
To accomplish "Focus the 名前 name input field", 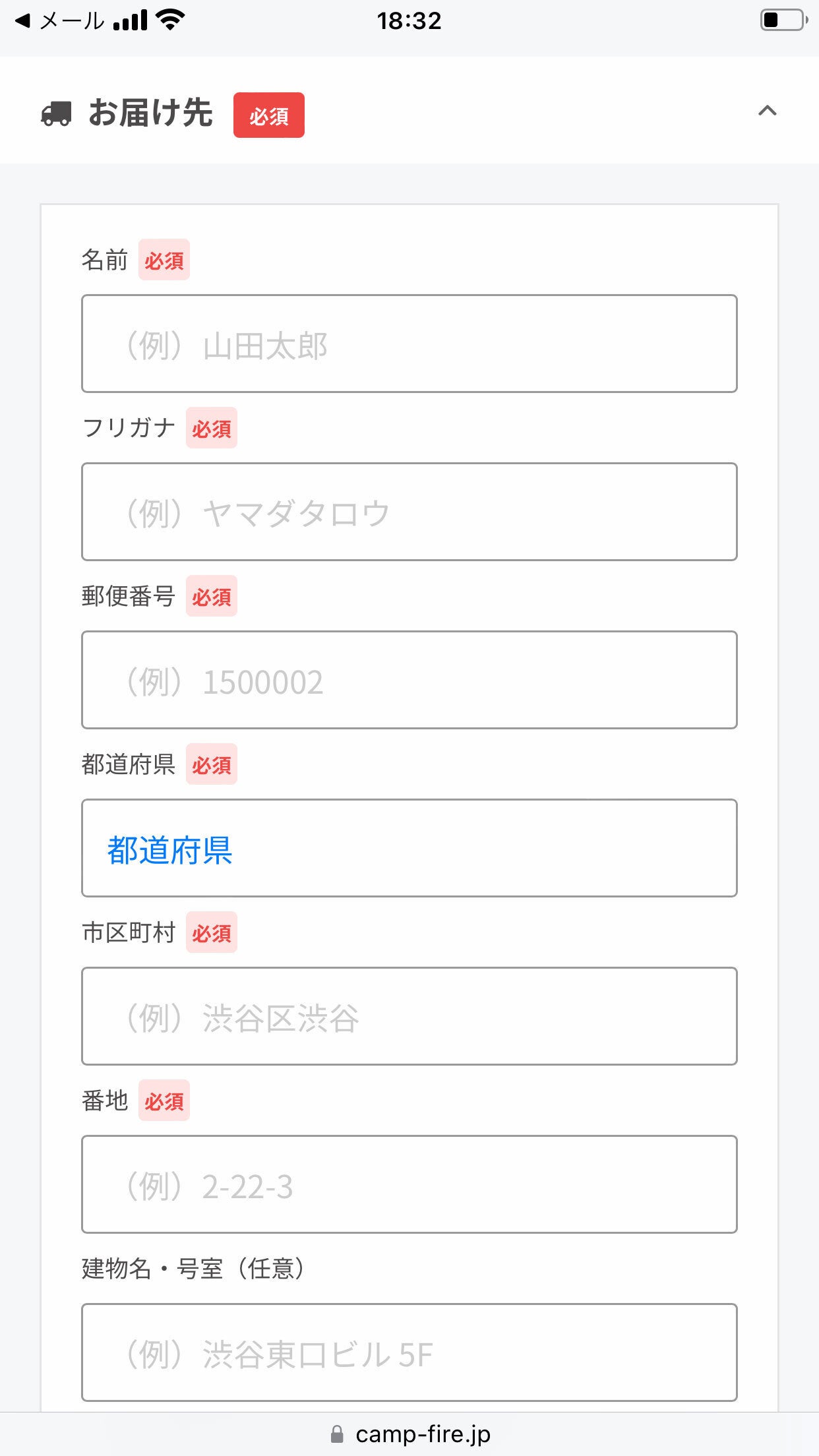I will pyautogui.click(x=409, y=344).
